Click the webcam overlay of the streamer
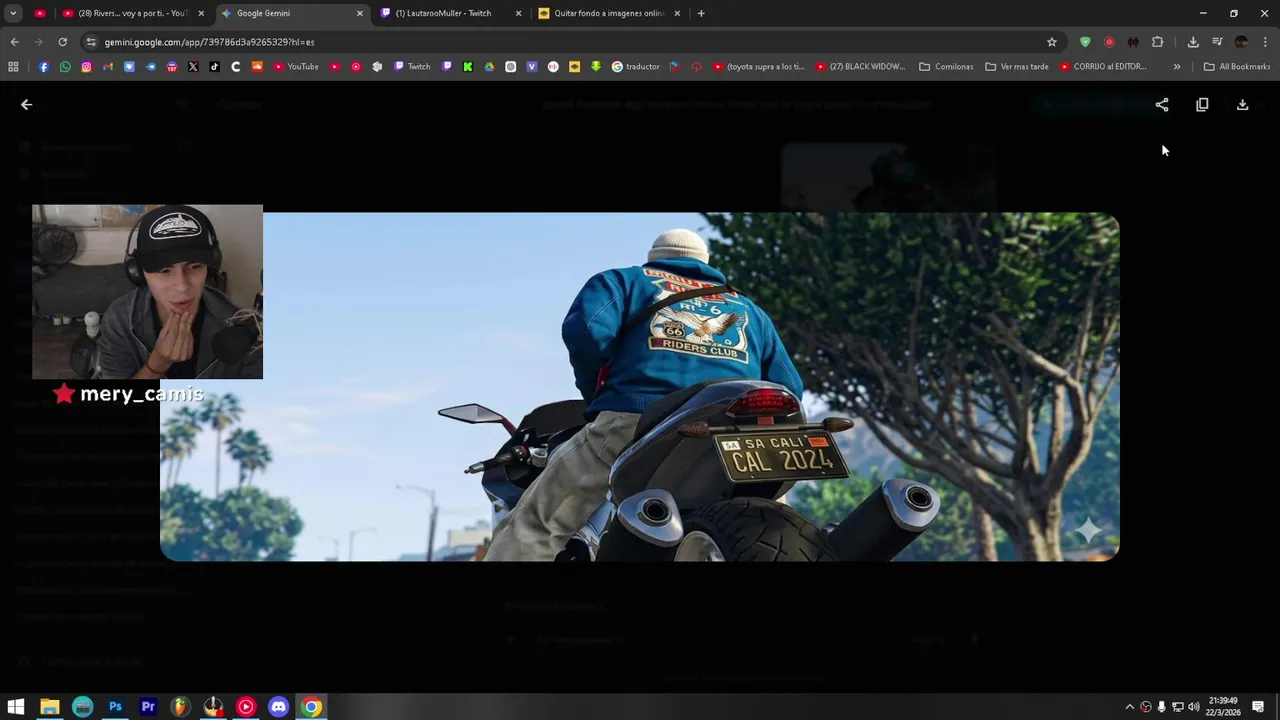1280x720 pixels. point(147,292)
